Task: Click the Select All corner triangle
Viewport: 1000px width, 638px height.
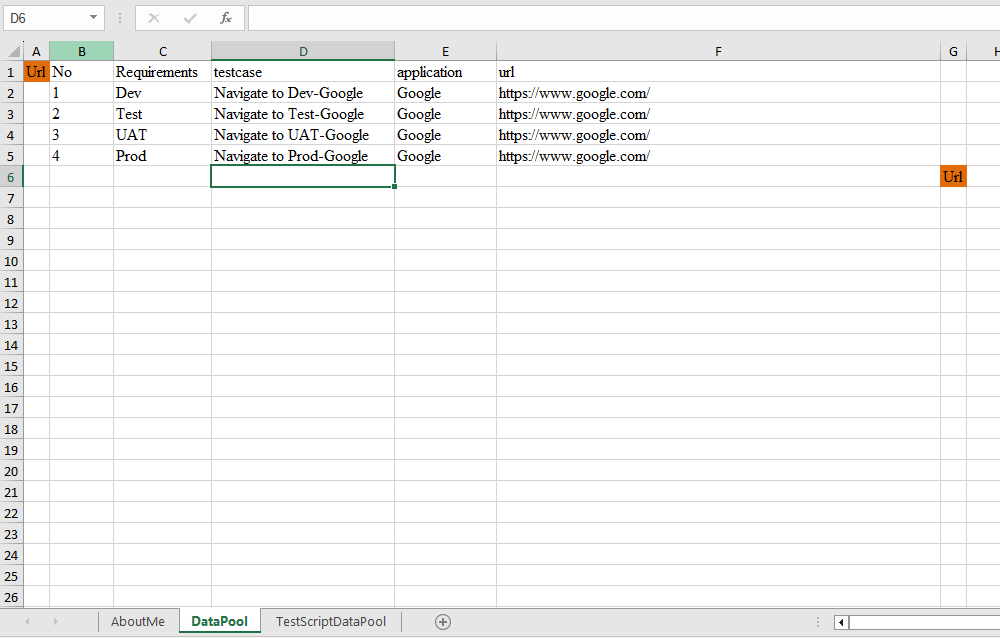Action: point(14,52)
